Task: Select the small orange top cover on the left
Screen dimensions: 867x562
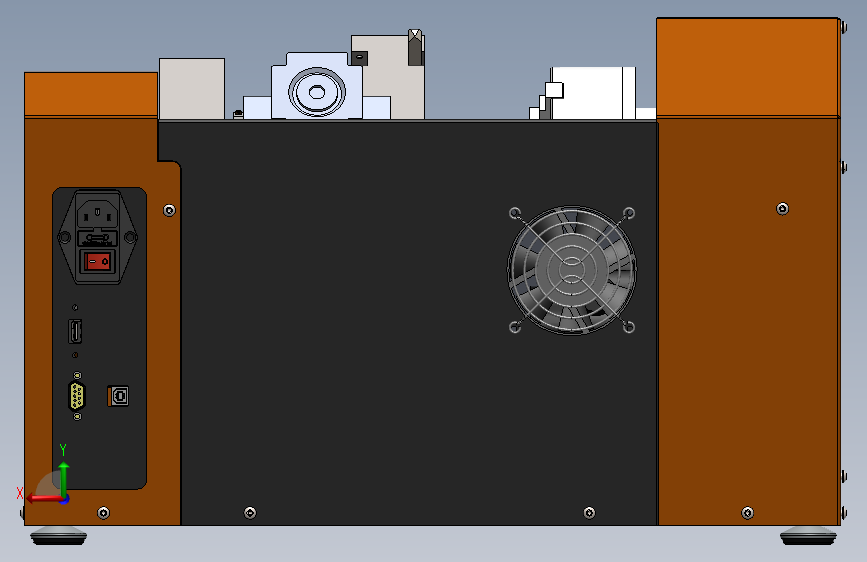Action: click(91, 94)
